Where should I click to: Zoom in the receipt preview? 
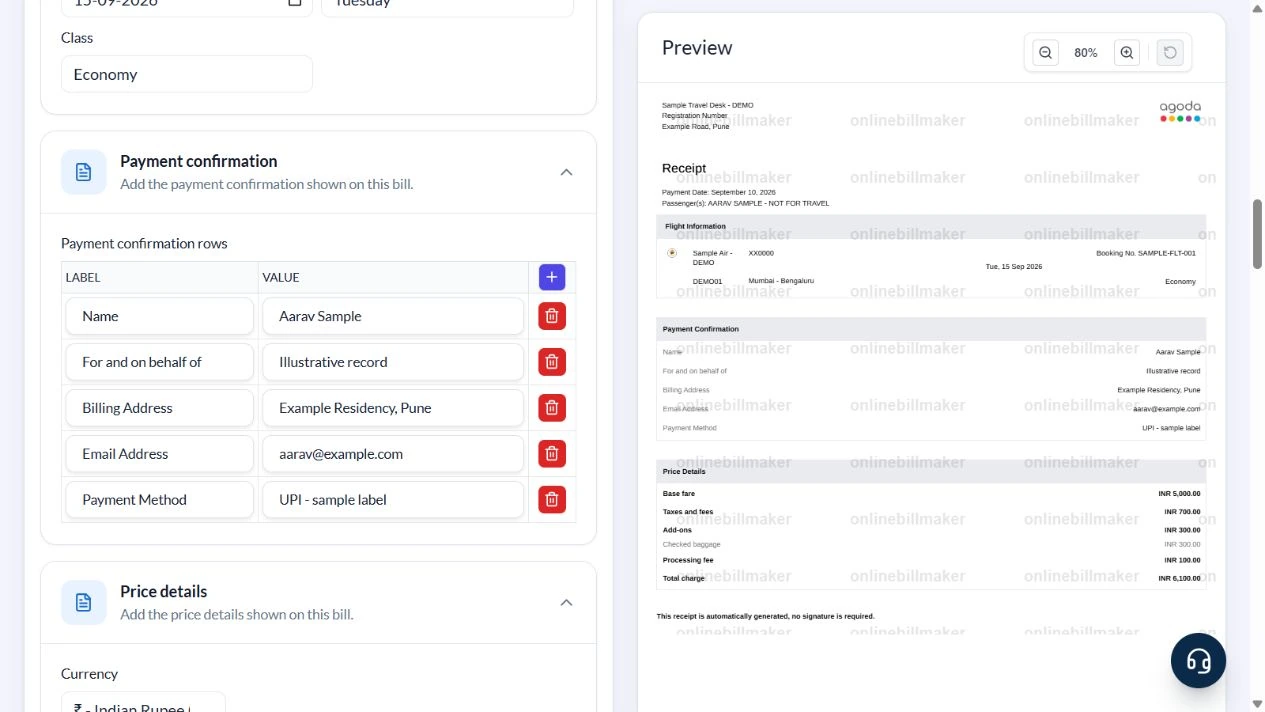[x=1127, y=53]
